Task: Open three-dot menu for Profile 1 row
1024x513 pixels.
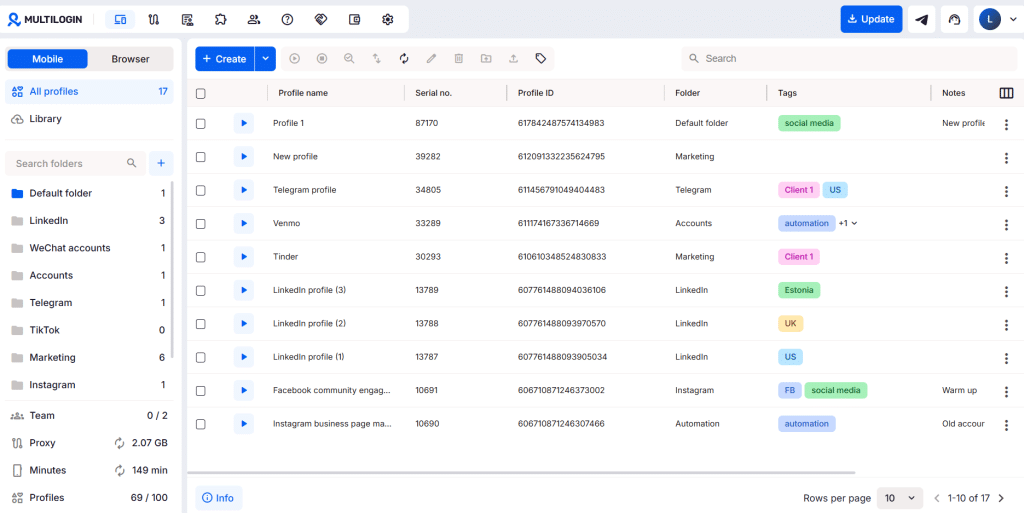Action: (1006, 124)
